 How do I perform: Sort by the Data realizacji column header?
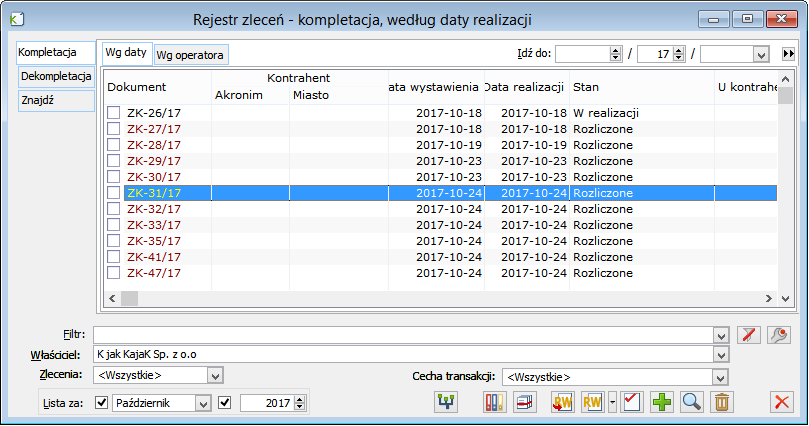coord(527,87)
